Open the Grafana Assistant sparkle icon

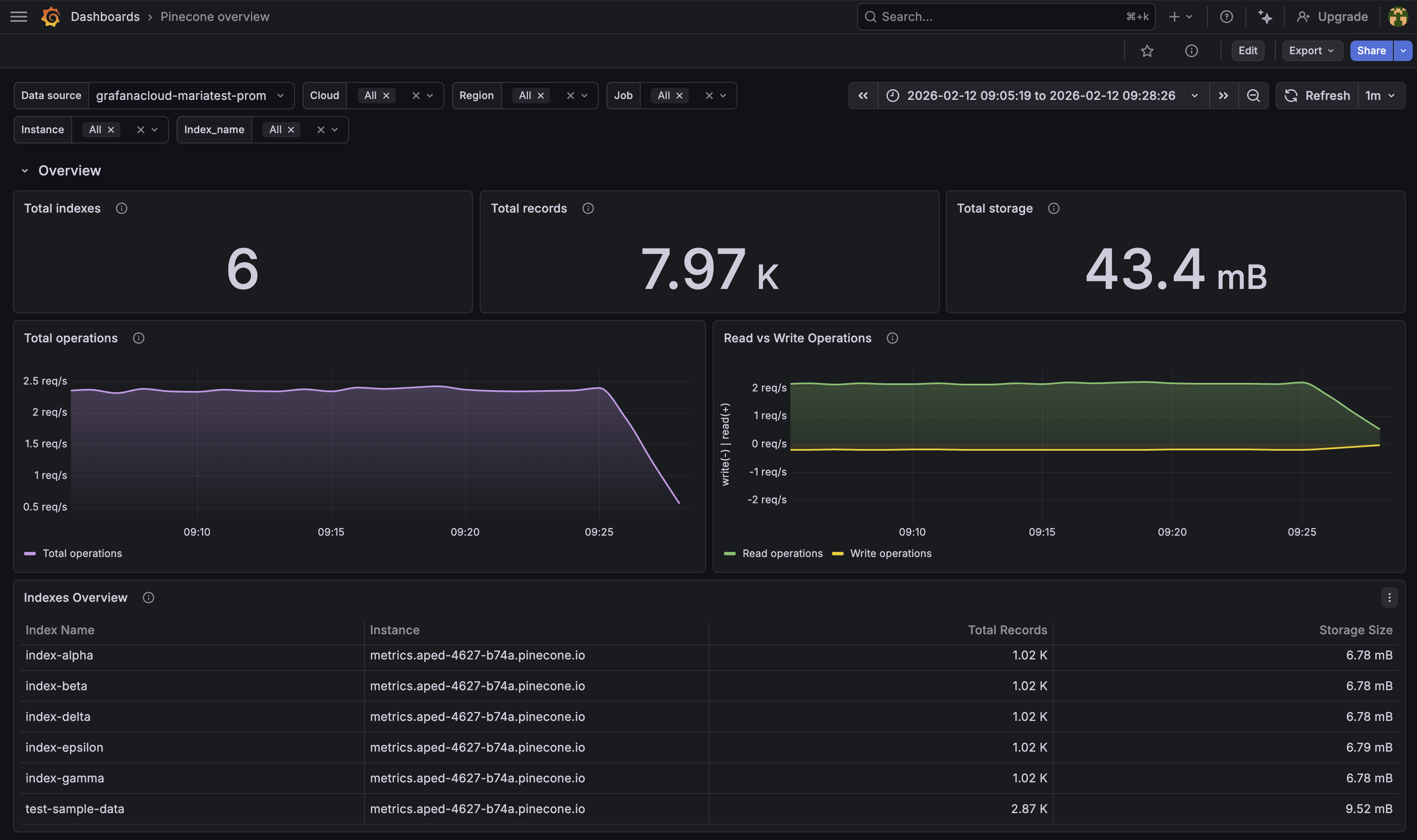(x=1265, y=16)
